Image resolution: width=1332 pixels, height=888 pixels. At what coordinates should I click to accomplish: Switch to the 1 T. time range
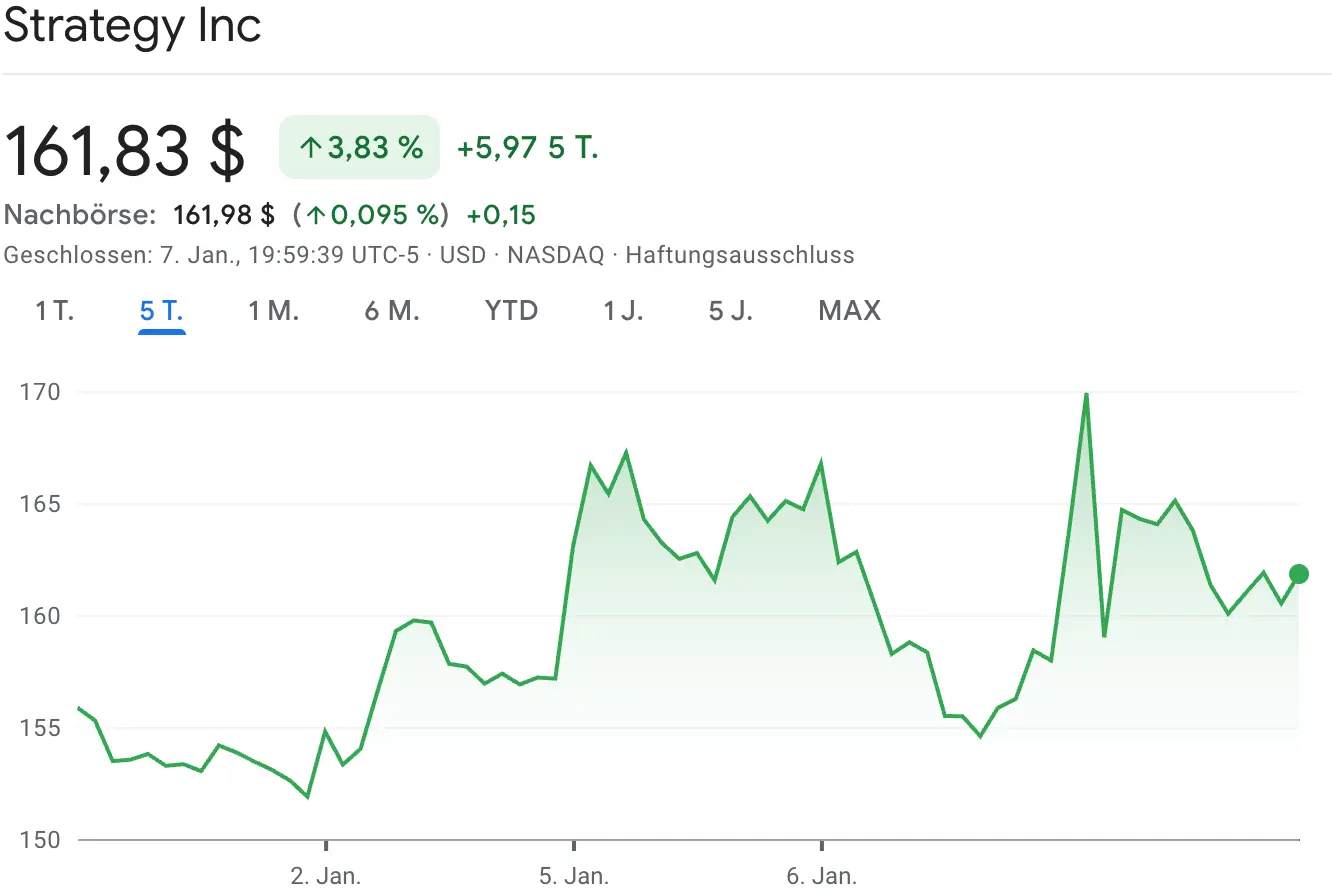pos(55,311)
